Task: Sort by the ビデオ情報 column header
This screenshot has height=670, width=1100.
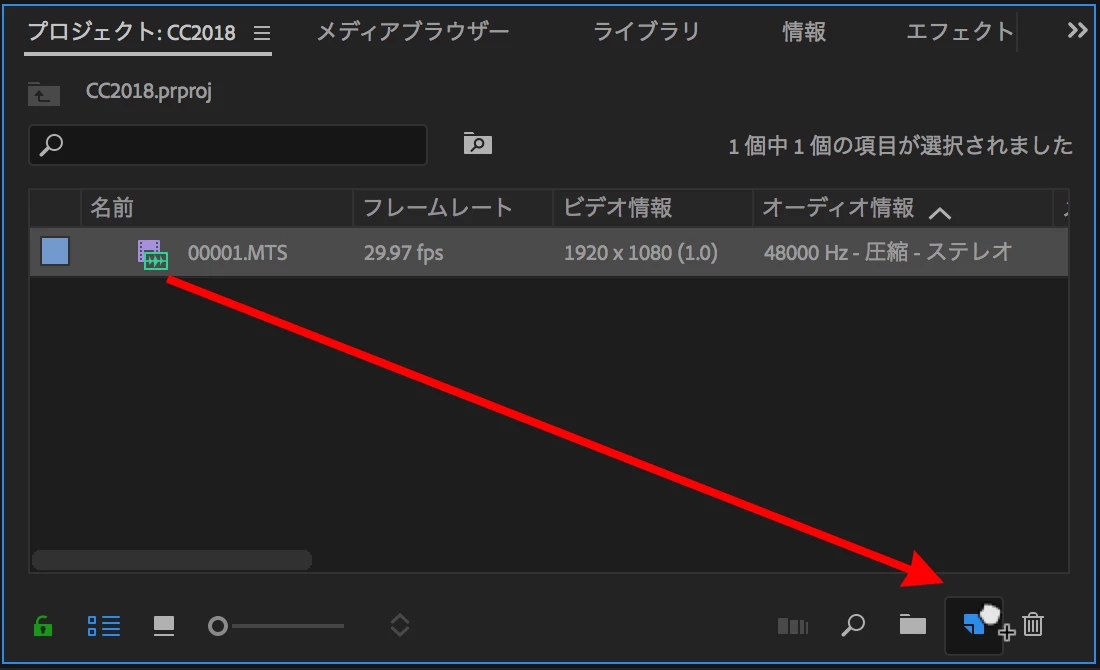Action: [652, 208]
